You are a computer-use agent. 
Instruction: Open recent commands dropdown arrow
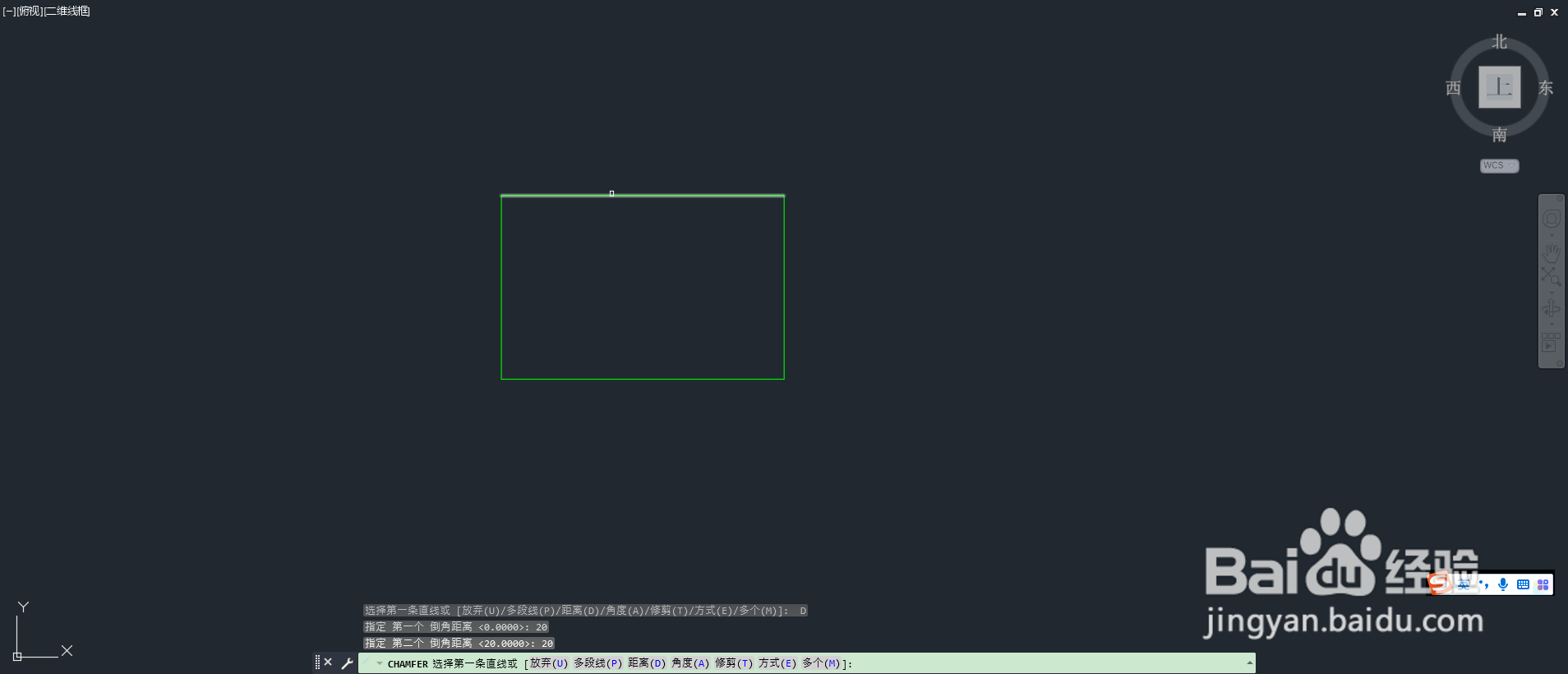tap(380, 663)
